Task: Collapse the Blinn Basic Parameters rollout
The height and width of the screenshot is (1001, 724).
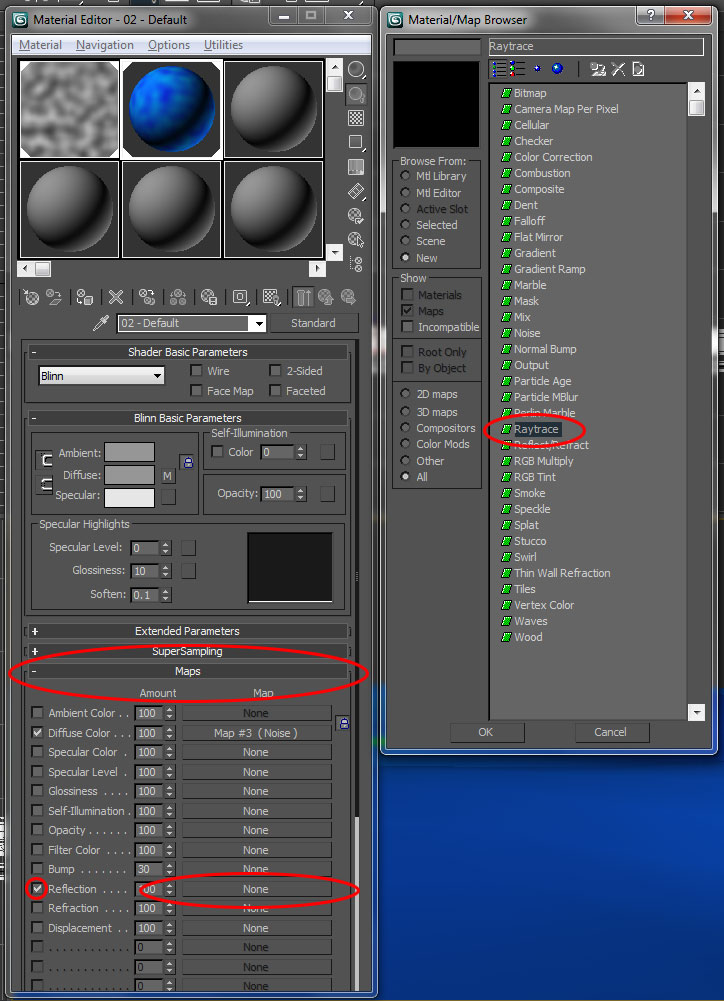Action: tap(188, 418)
